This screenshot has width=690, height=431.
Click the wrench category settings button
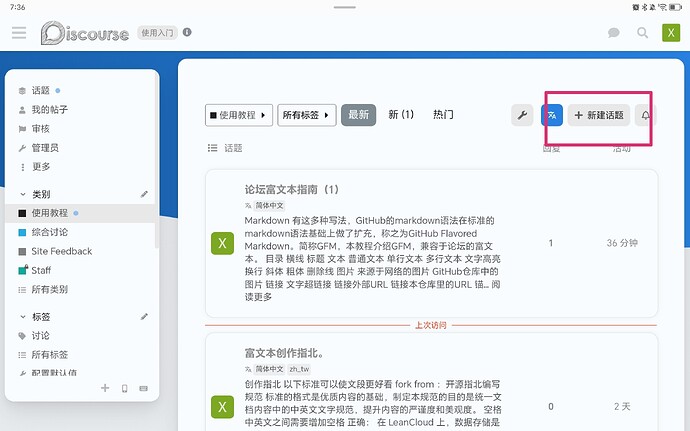point(522,115)
